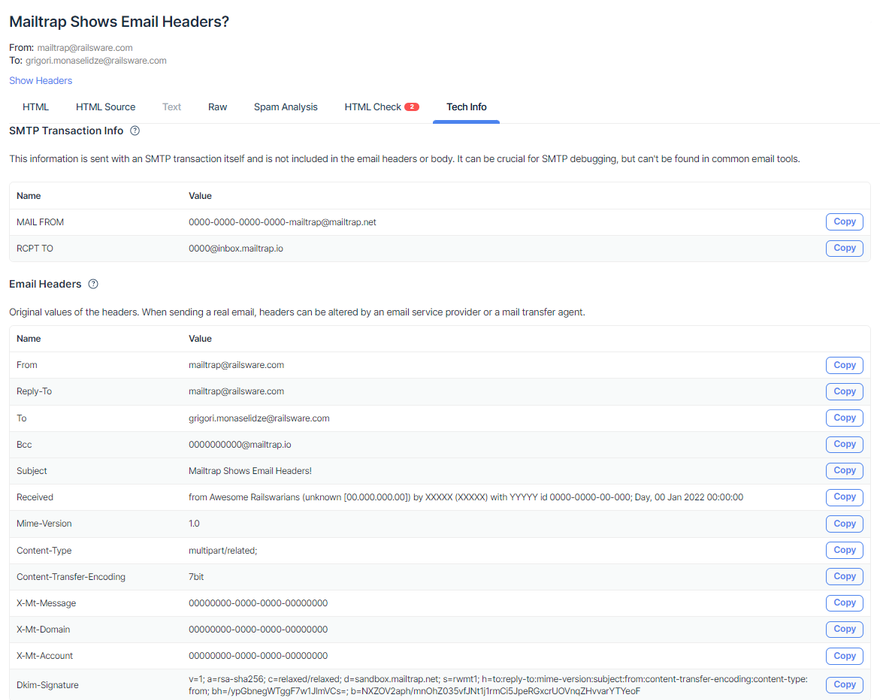The width and height of the screenshot is (880, 700).
Task: Go to the HTML Check tab
Action: click(372, 107)
